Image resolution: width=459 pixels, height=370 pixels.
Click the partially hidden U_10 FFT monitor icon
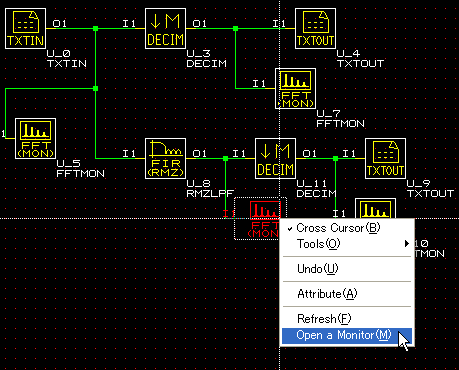pyautogui.click(x=376, y=208)
